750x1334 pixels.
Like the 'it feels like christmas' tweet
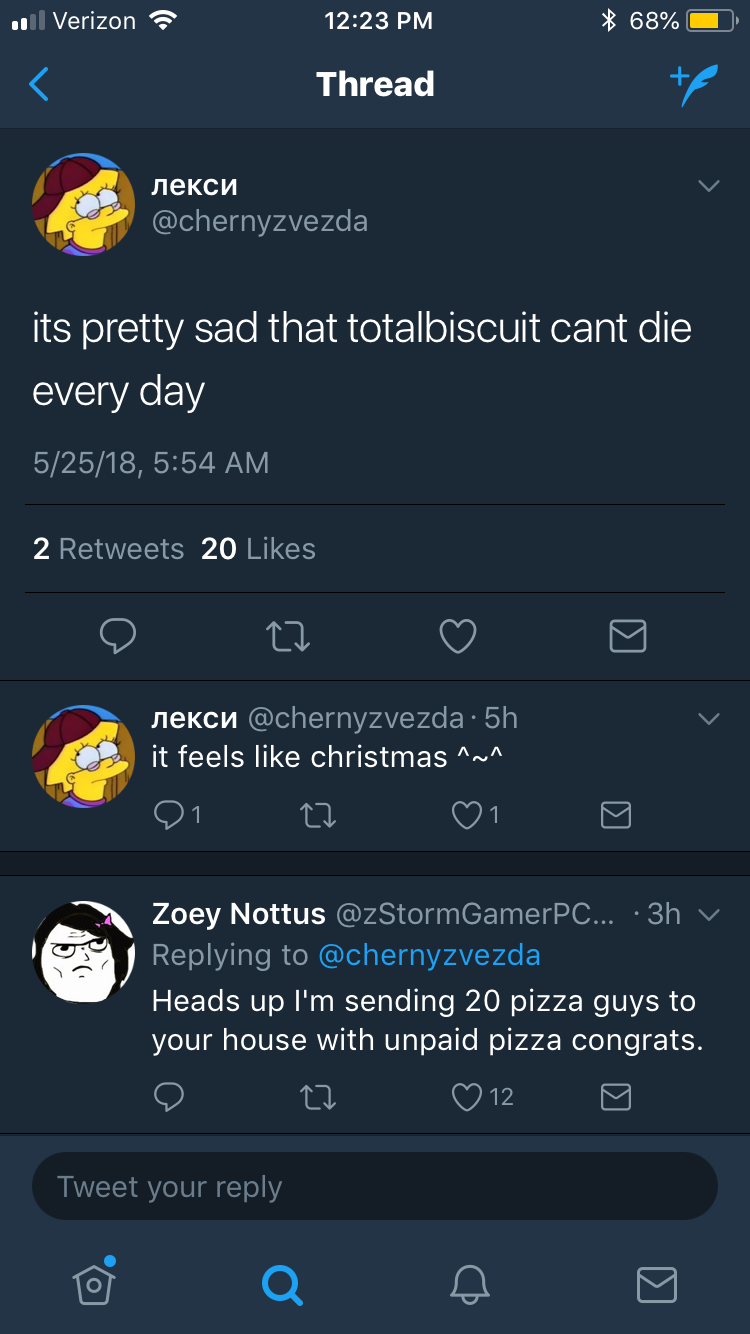pos(467,816)
